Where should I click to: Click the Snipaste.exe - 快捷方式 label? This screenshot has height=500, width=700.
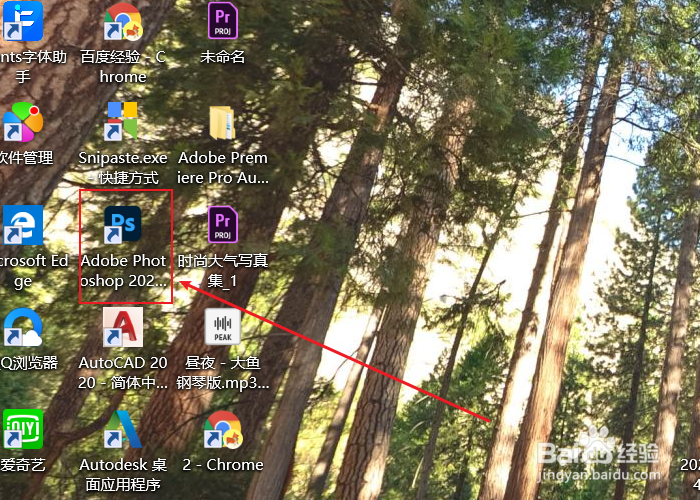pos(123,168)
